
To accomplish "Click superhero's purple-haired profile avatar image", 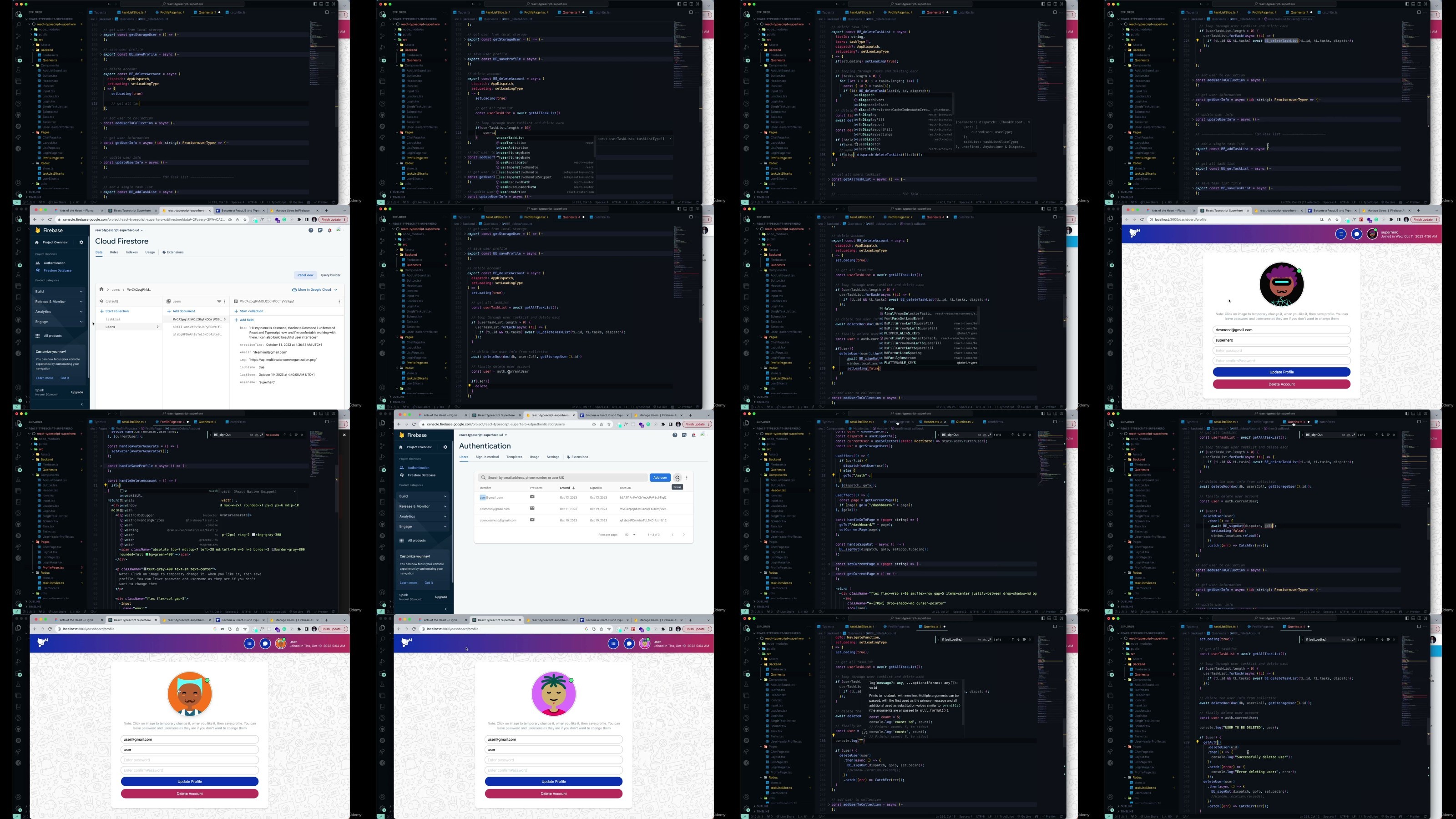I will pos(1281,284).
